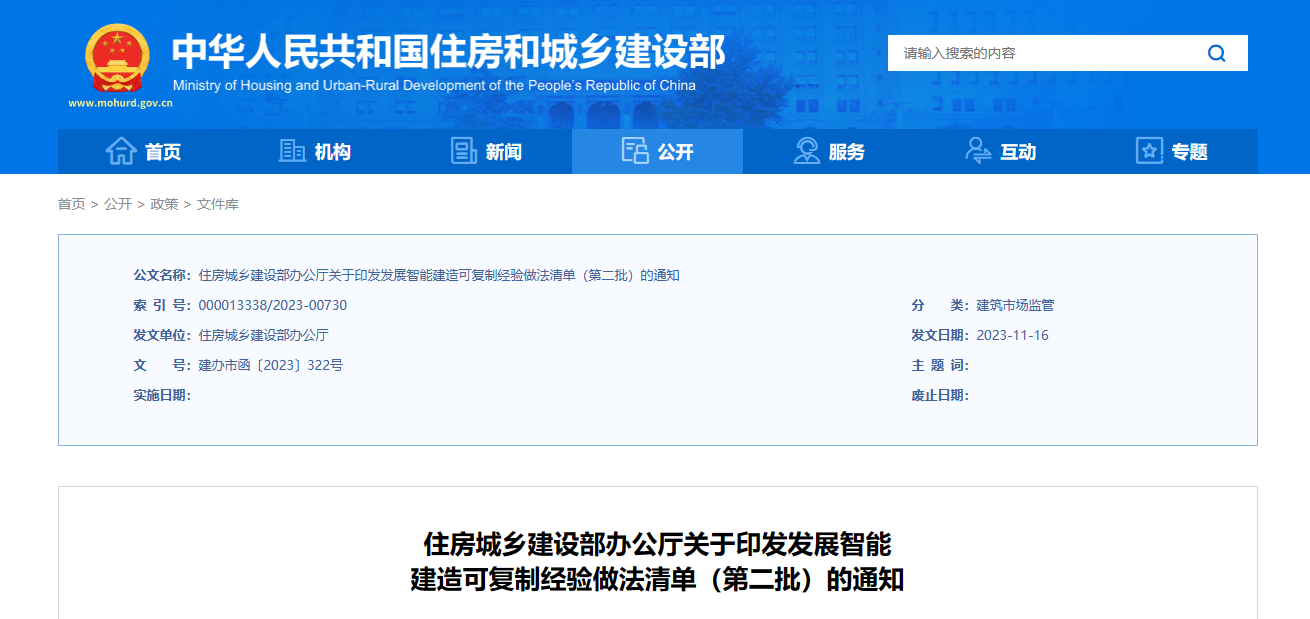
Task: Click the category value 建筑市场监管
Action: (1015, 305)
